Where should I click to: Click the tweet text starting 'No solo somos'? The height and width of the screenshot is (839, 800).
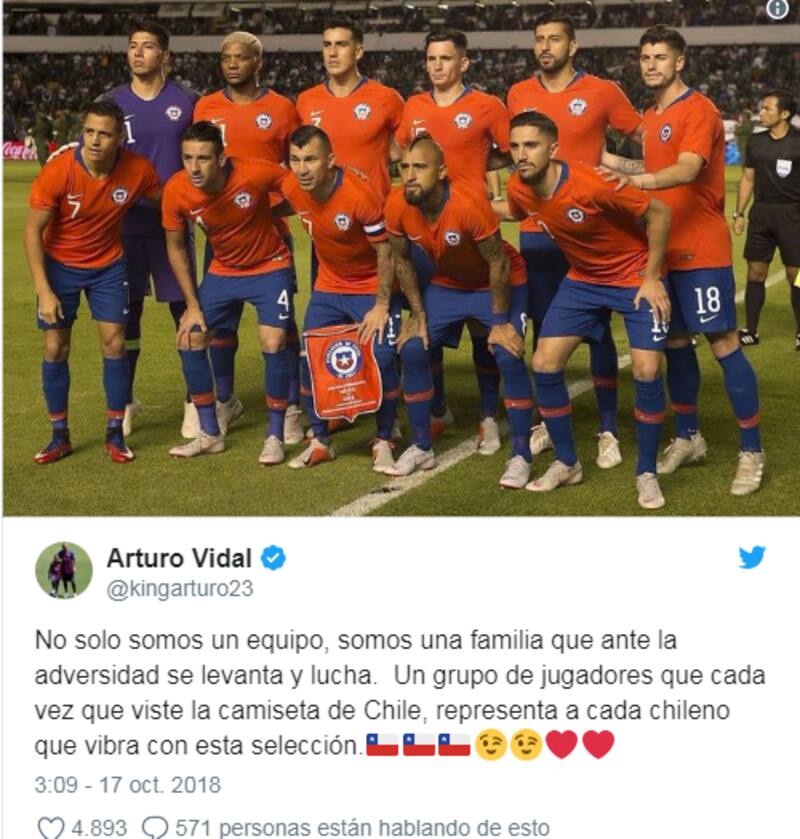pyautogui.click(x=400, y=692)
